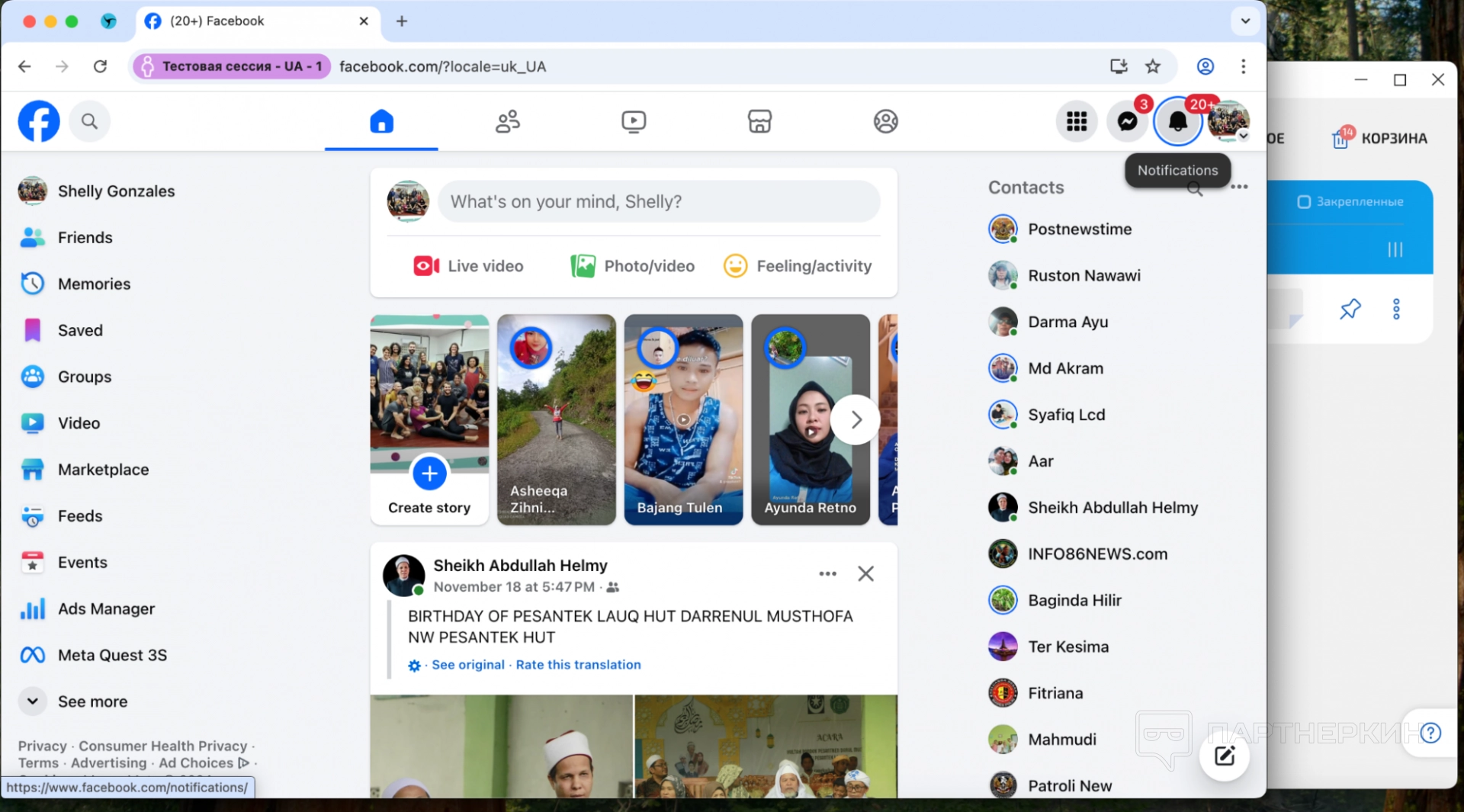
Task: Click the Notifications bell icon
Action: tap(1177, 121)
